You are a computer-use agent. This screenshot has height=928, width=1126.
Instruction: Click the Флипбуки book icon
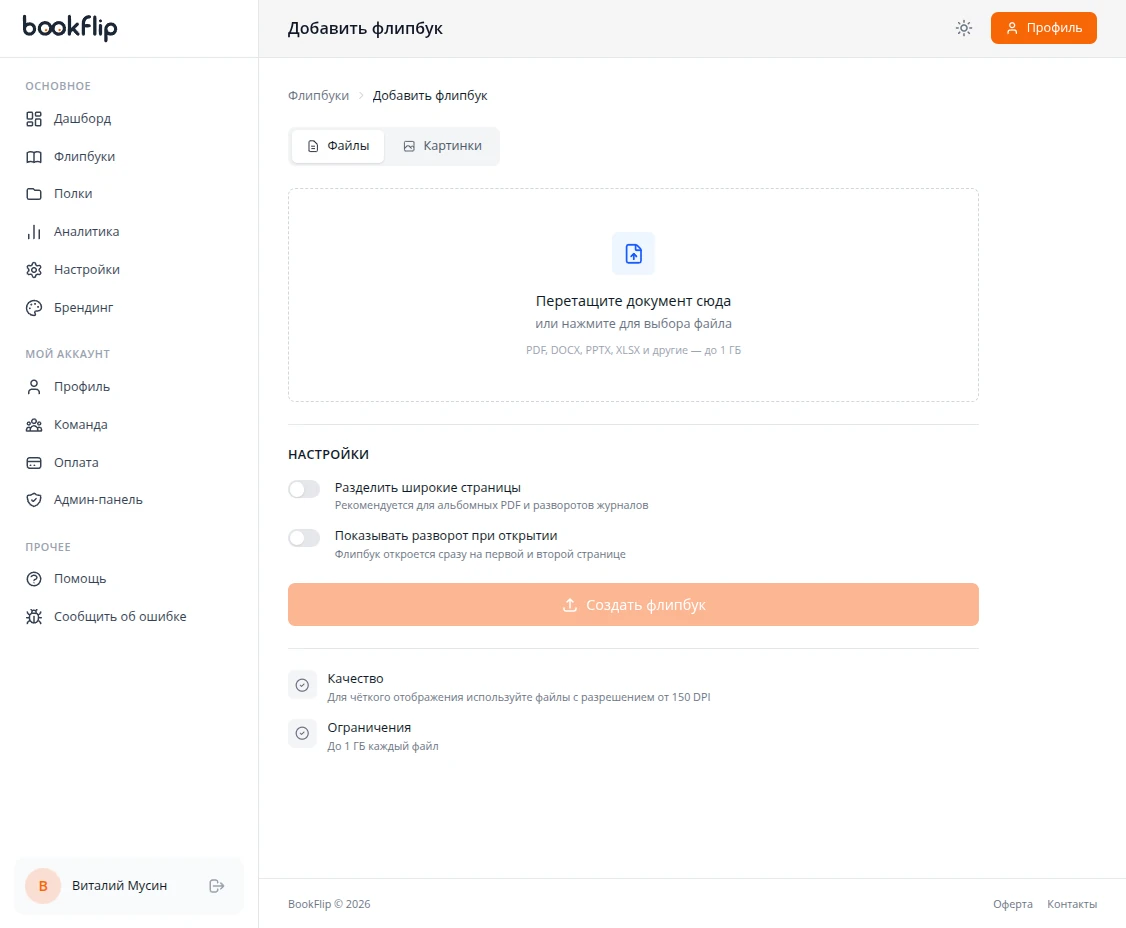tap(34, 157)
